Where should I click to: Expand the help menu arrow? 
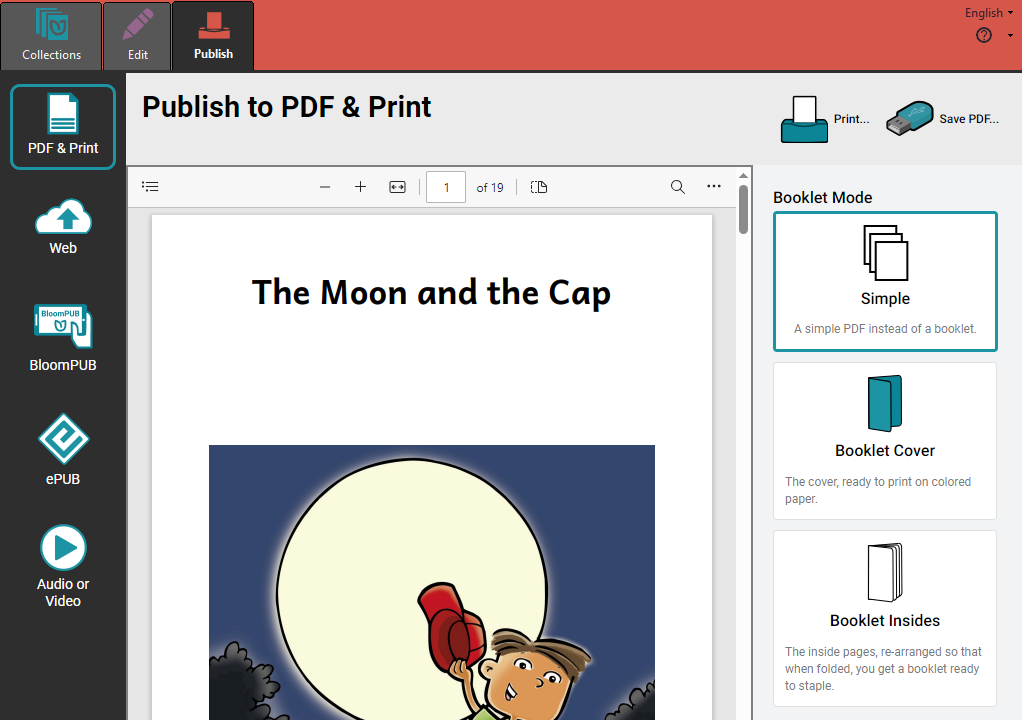[1010, 36]
